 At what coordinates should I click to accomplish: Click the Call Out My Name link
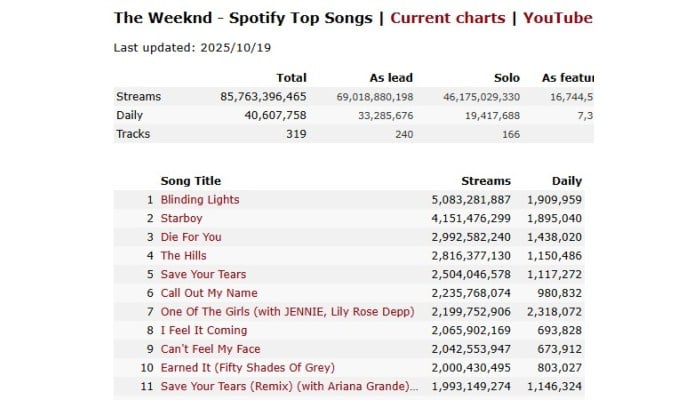coord(209,293)
